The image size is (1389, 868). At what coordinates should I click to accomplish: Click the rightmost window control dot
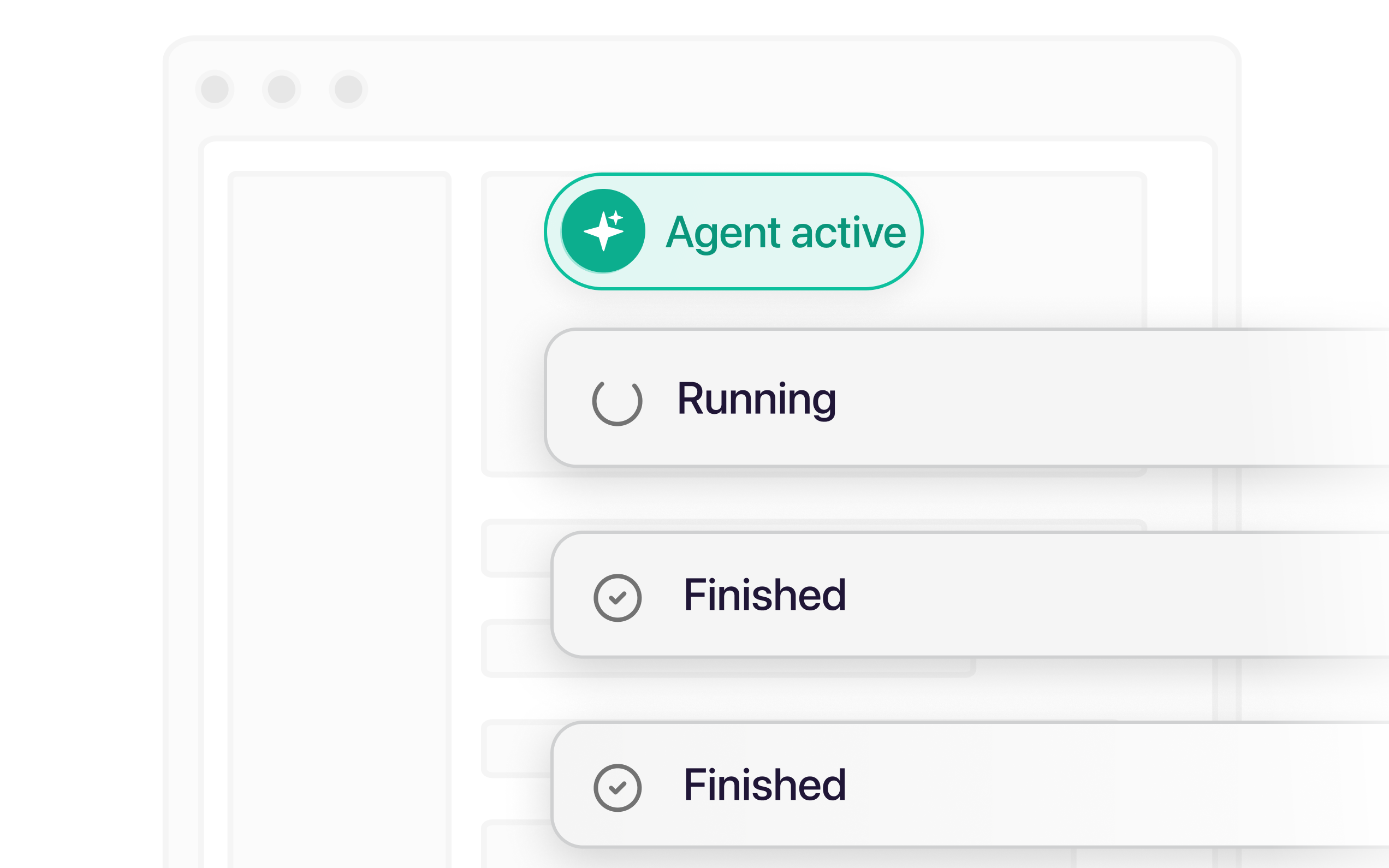pyautogui.click(x=348, y=90)
